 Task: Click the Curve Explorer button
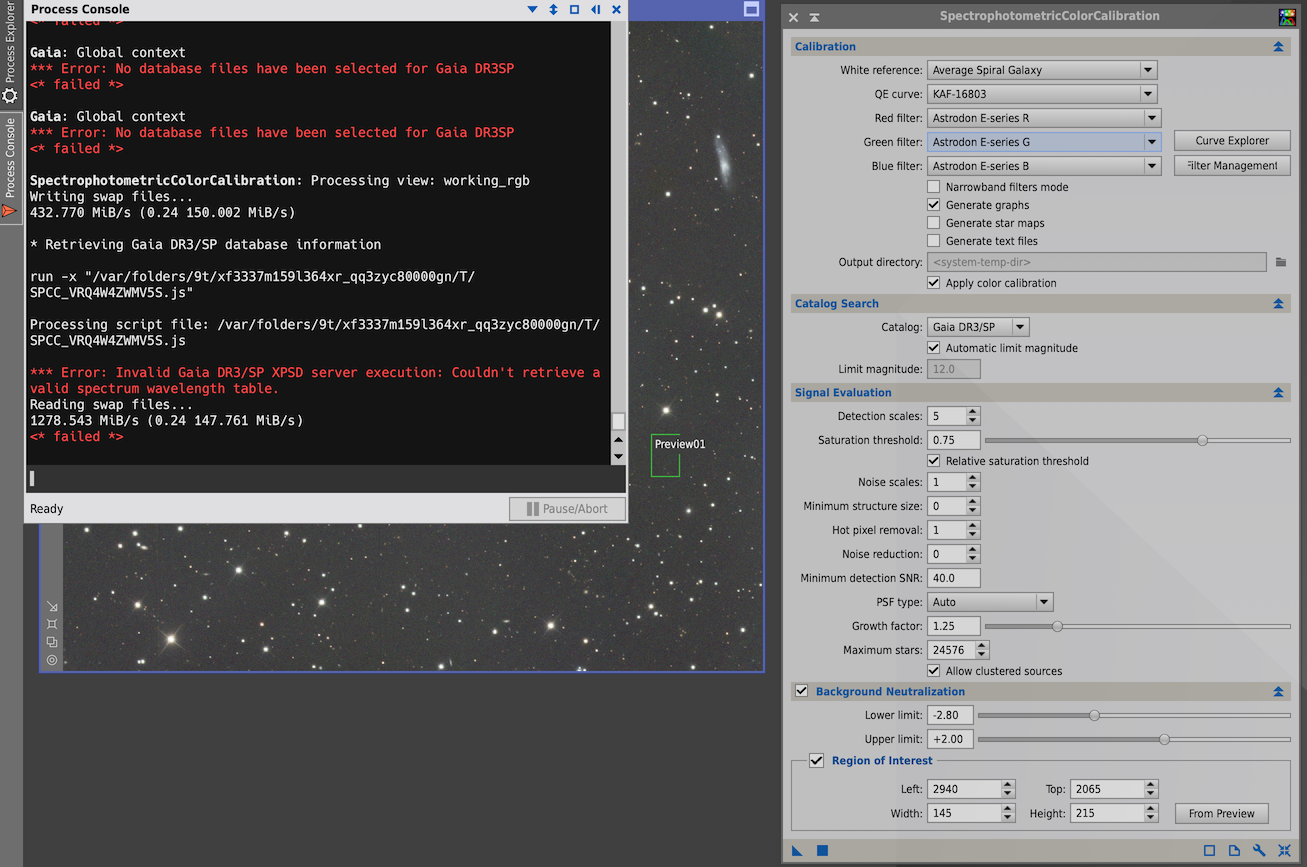[x=1232, y=141]
